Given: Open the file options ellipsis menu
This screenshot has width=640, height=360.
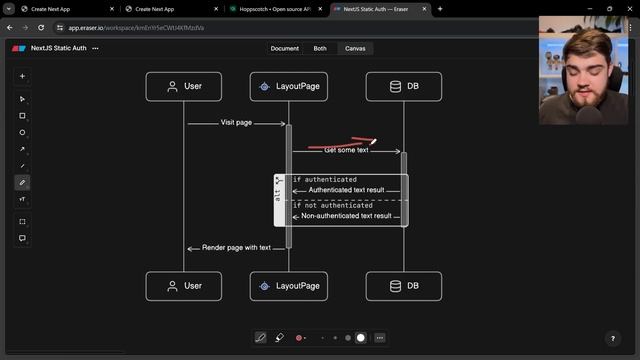Looking at the screenshot, I should 95,48.
